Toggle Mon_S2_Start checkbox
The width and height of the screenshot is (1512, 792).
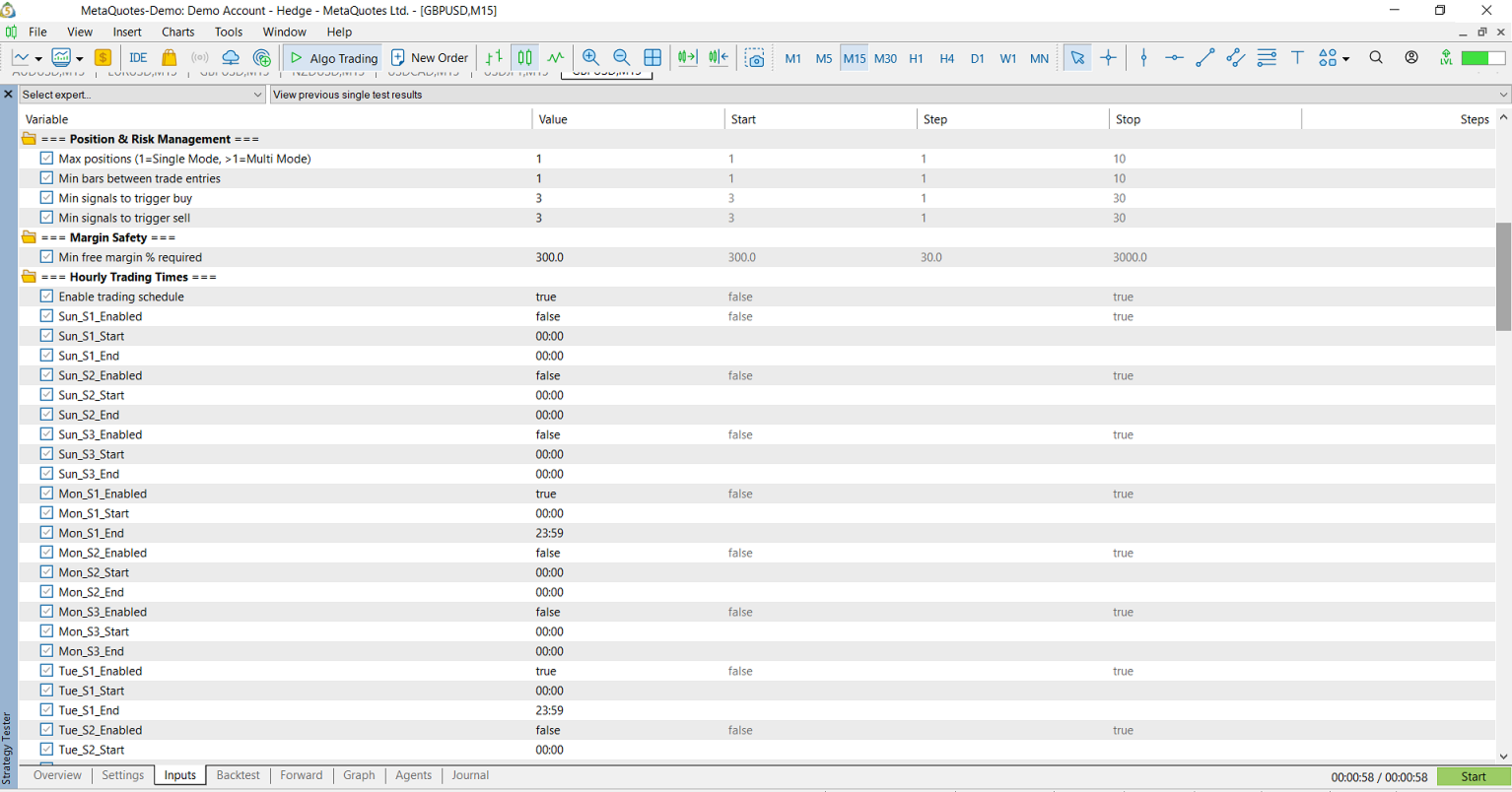coord(46,572)
